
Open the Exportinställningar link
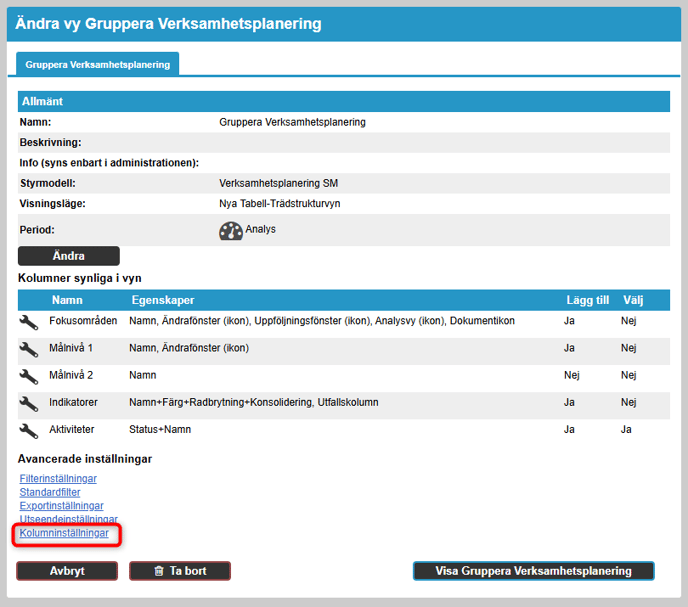[61, 506]
